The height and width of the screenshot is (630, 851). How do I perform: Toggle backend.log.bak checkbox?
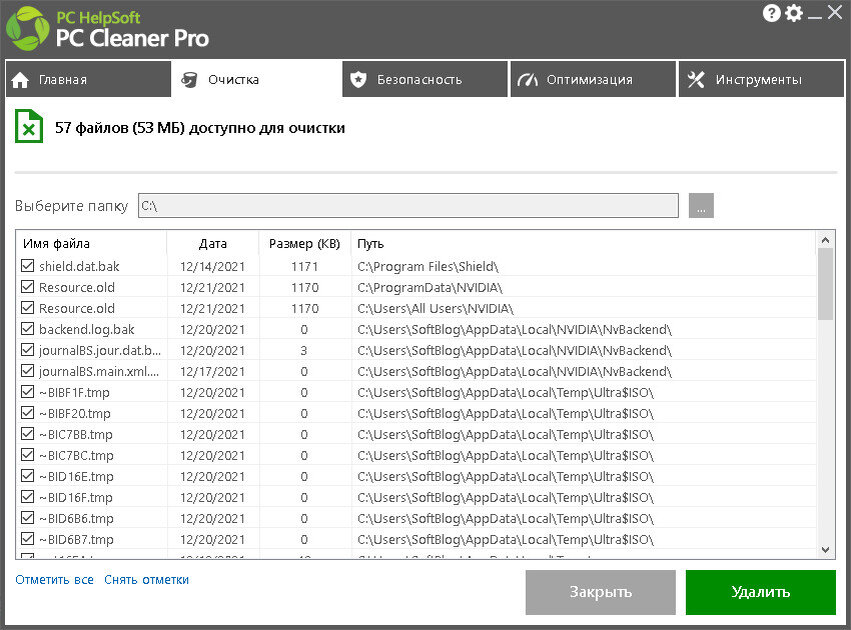tap(27, 329)
